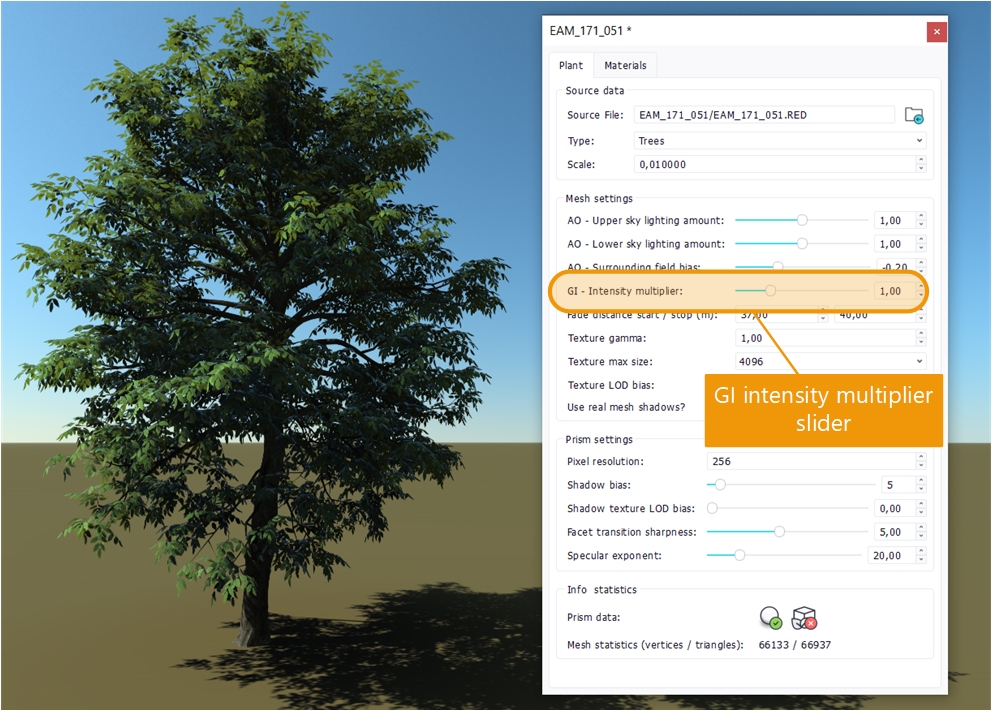Click the Specular exponent slider handle

click(739, 555)
